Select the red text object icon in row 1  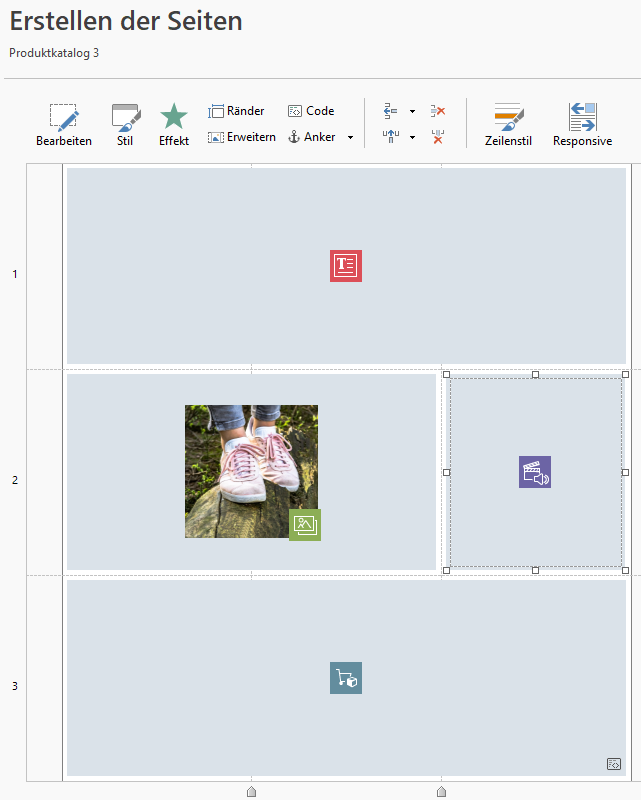(x=346, y=266)
